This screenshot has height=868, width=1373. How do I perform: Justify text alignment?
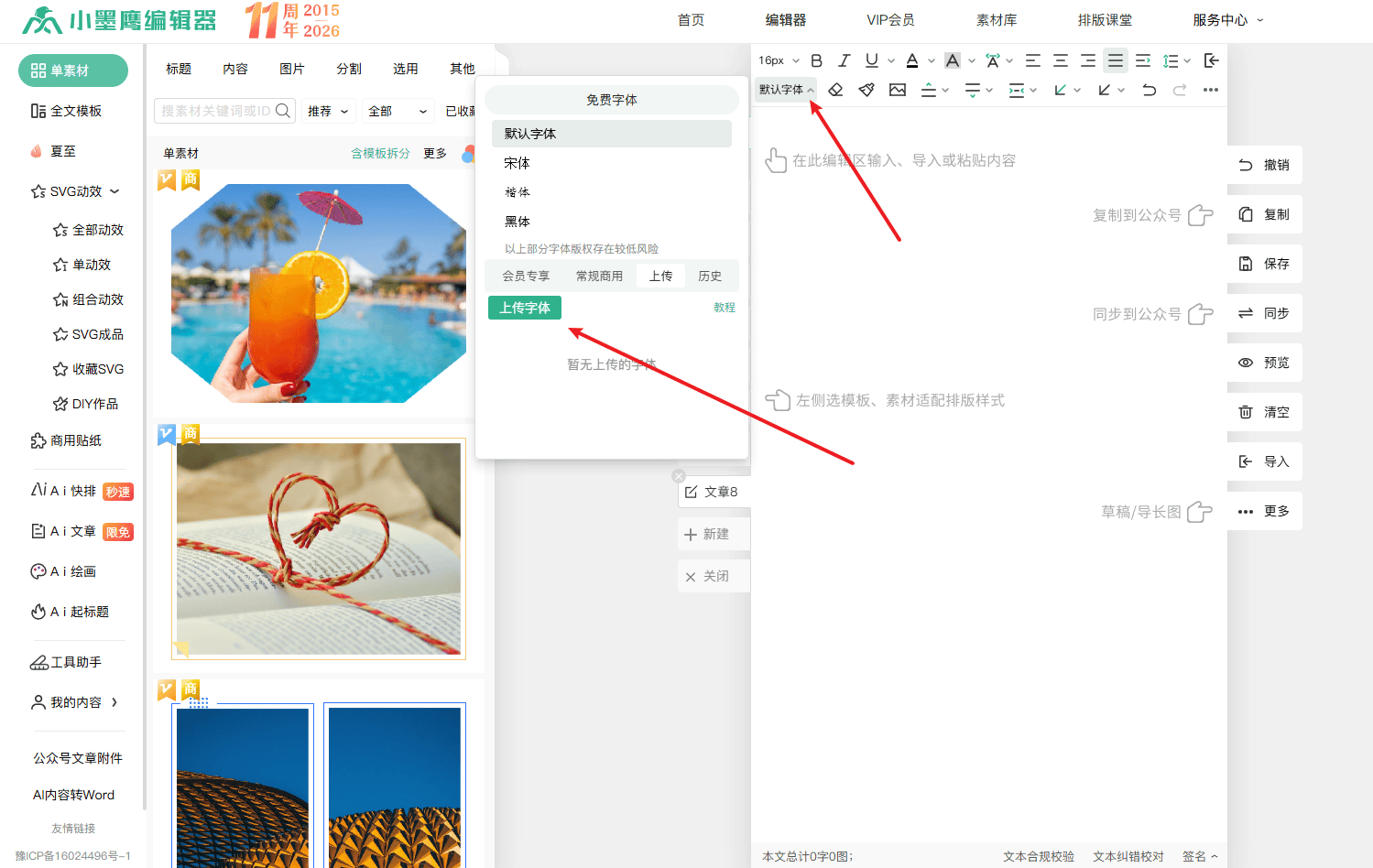[1116, 60]
